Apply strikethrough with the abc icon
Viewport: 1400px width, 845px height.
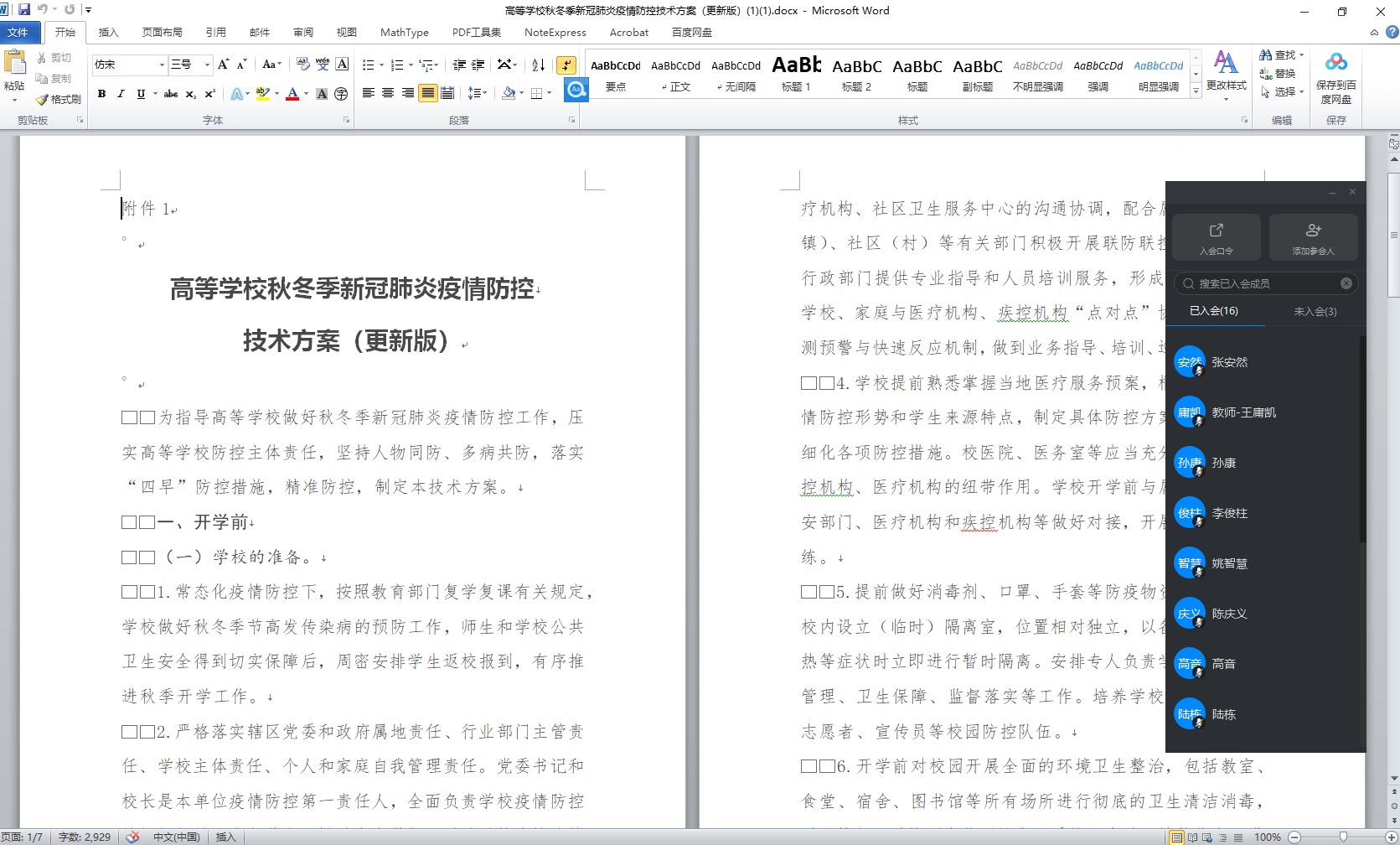click(170, 94)
